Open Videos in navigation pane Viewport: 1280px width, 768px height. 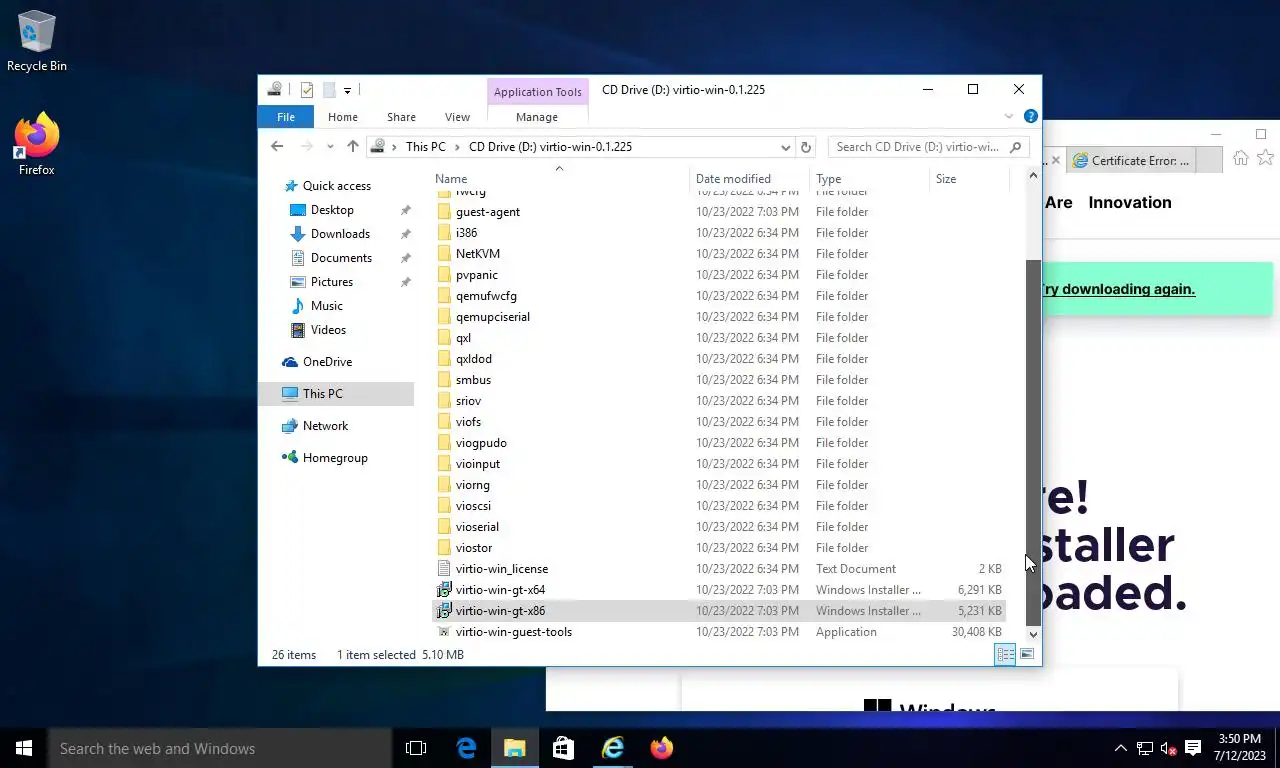pyautogui.click(x=328, y=330)
